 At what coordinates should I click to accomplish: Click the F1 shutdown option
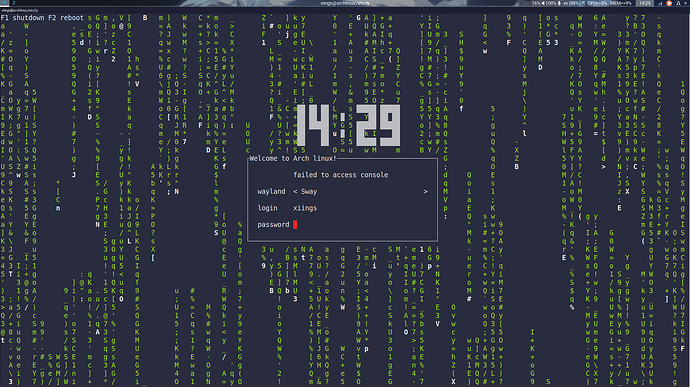[x=22, y=18]
